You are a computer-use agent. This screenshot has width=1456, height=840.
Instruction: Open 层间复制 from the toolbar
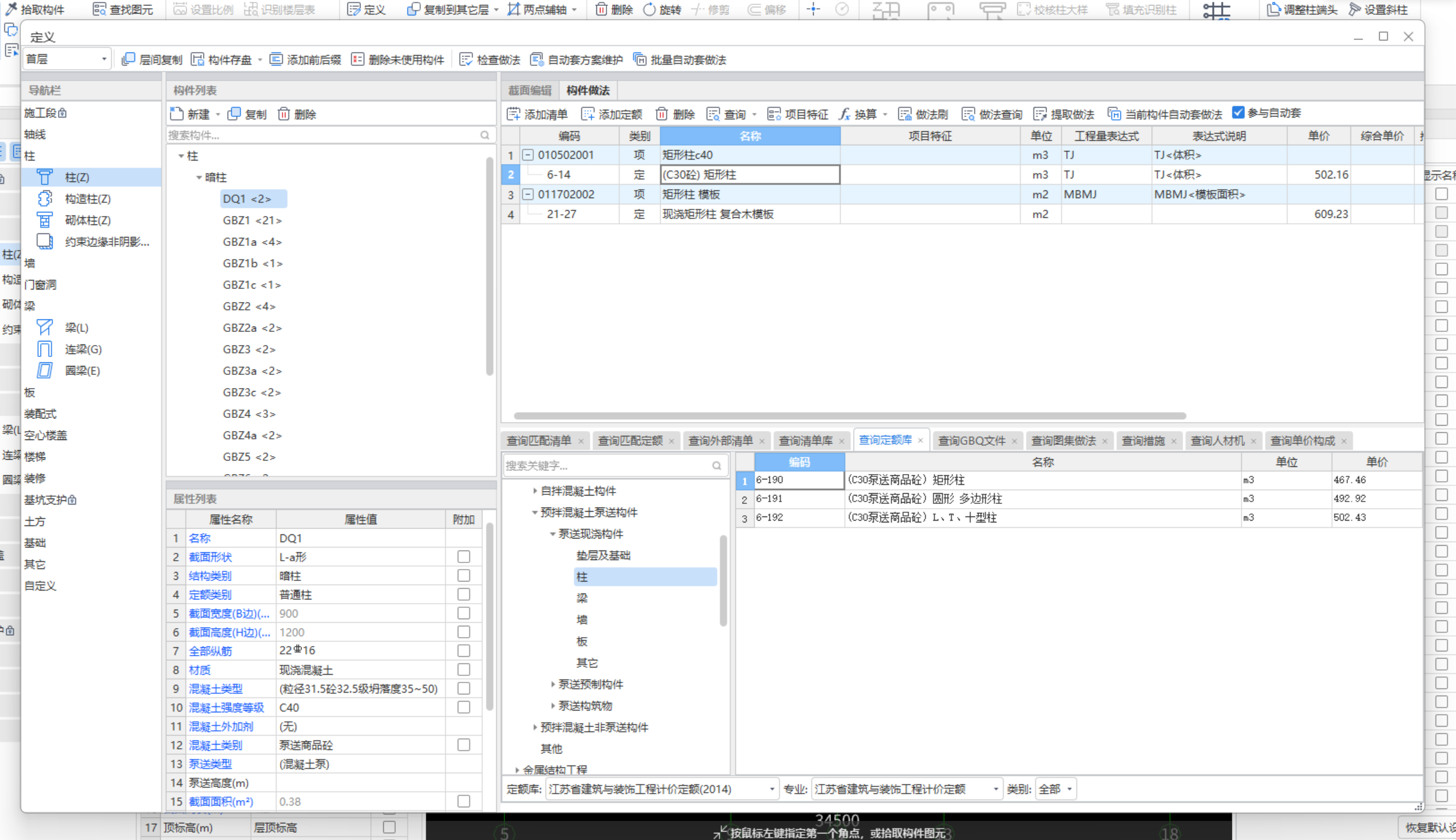click(152, 60)
